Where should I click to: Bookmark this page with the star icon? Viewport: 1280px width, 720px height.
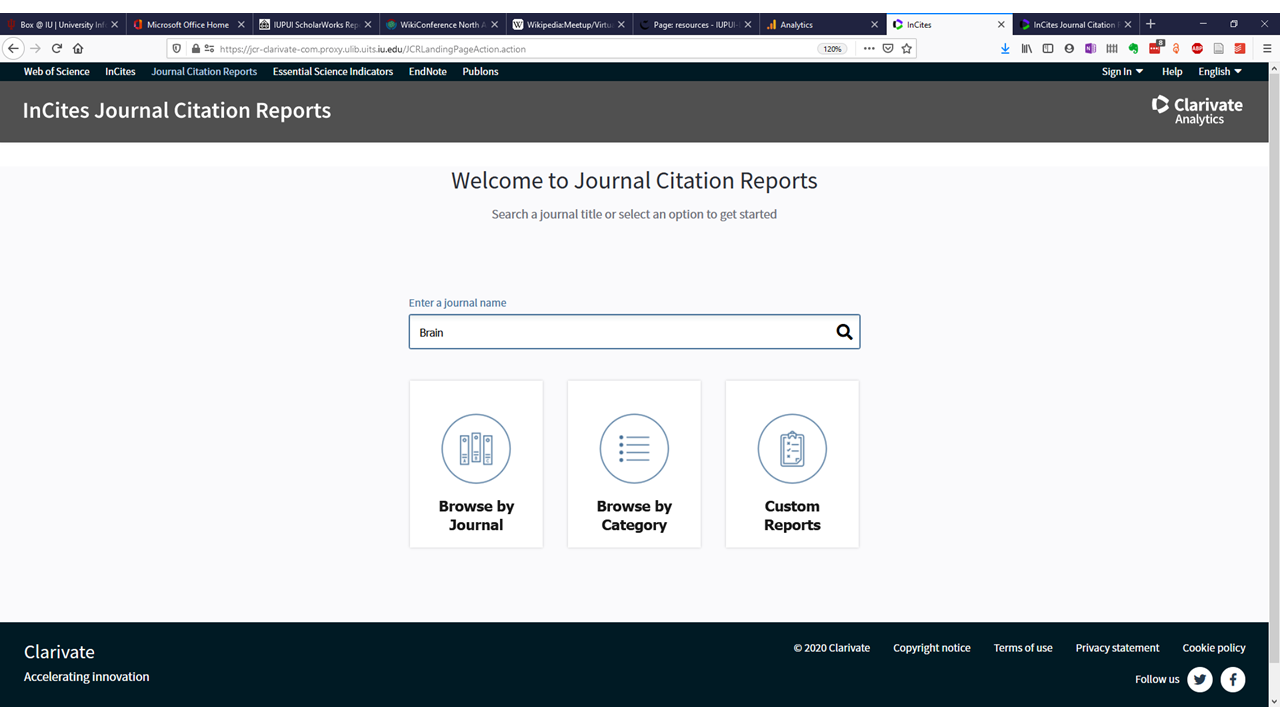coord(907,48)
